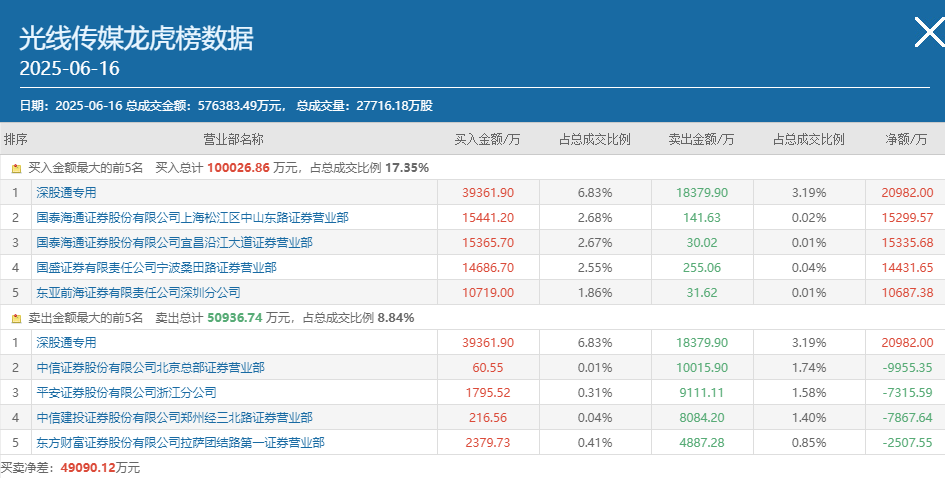
Task: Click the 2025-06-16 date subtitle
Action: coord(69,68)
